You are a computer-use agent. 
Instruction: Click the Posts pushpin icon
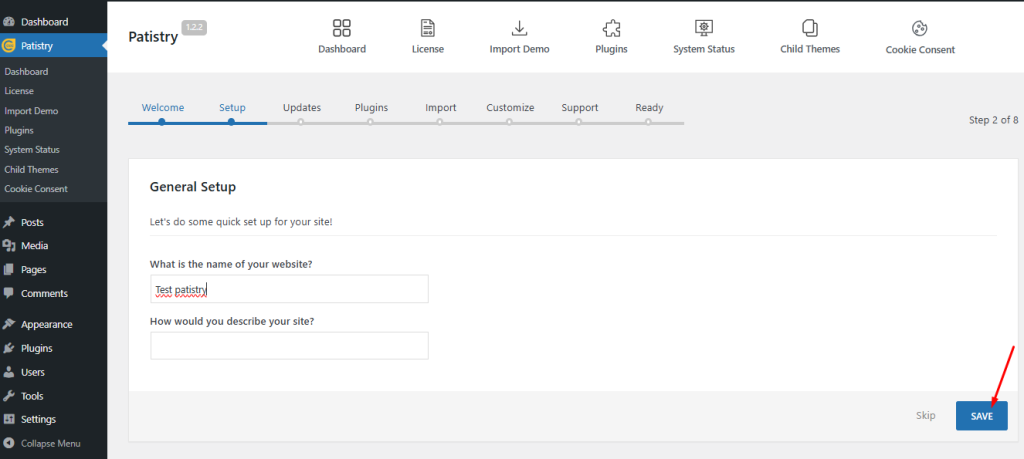(x=9, y=223)
